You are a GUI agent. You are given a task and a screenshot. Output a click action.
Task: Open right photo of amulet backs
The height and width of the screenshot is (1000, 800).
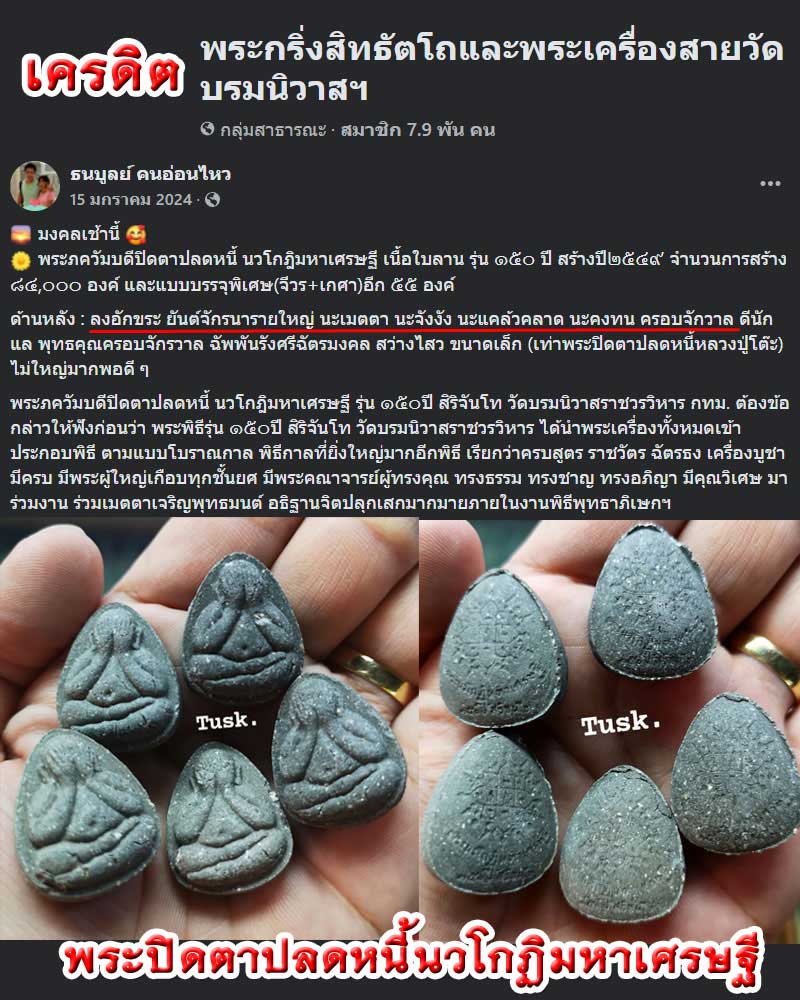[610, 730]
